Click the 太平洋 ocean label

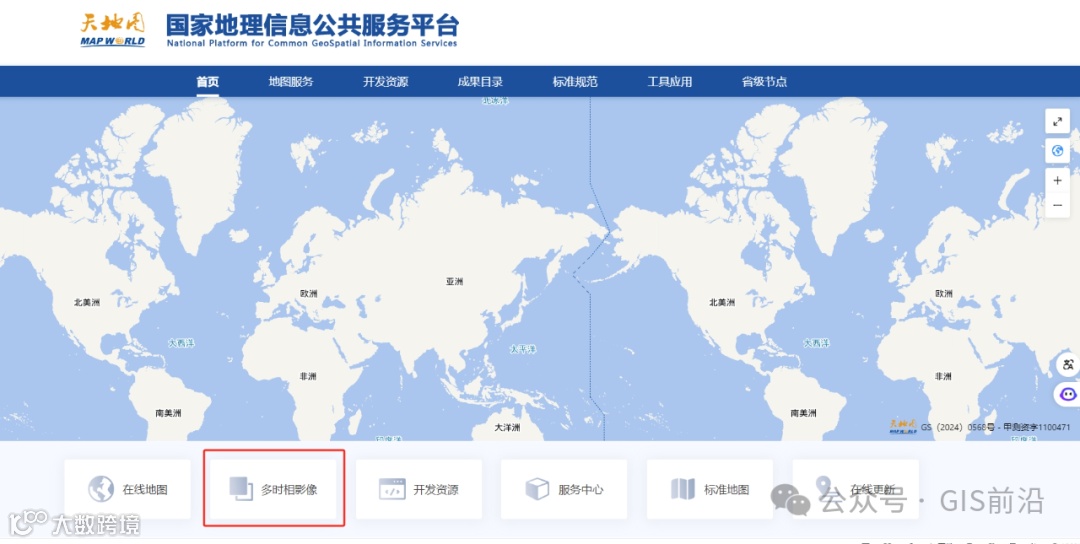pos(523,349)
